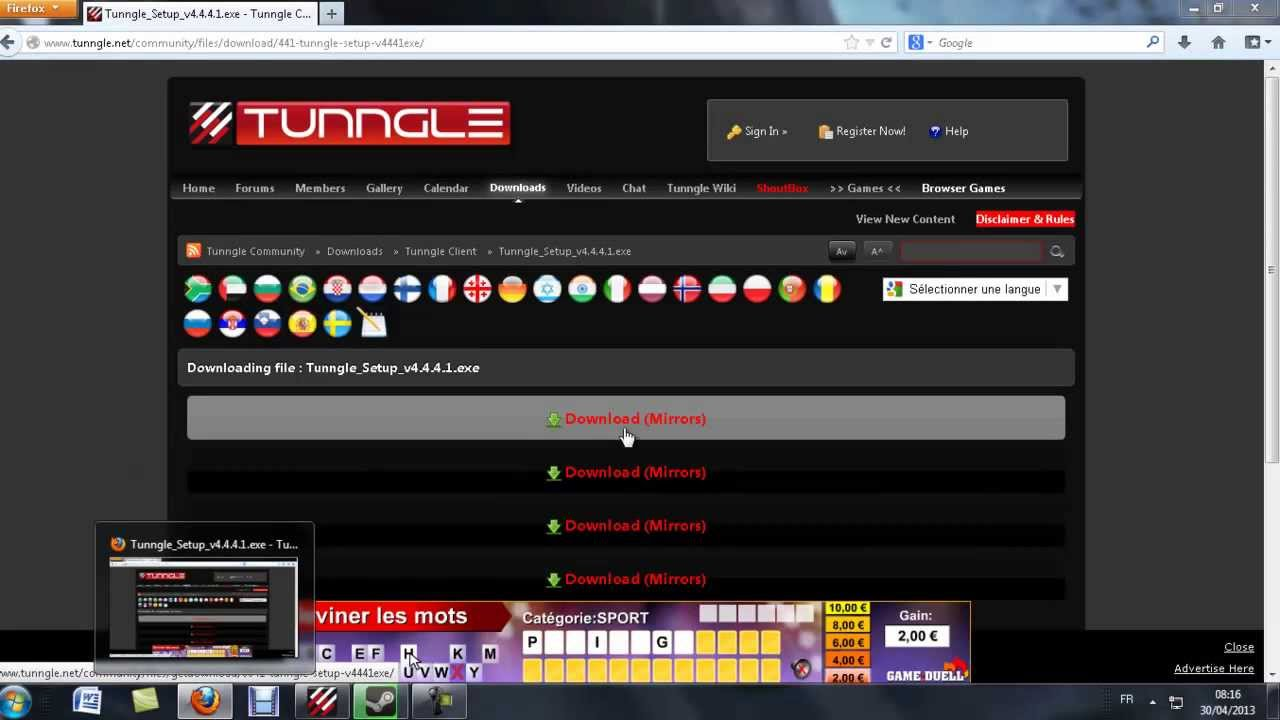Click the Firefox address bar URL
Screen dimensions: 1280x720
coord(233,43)
